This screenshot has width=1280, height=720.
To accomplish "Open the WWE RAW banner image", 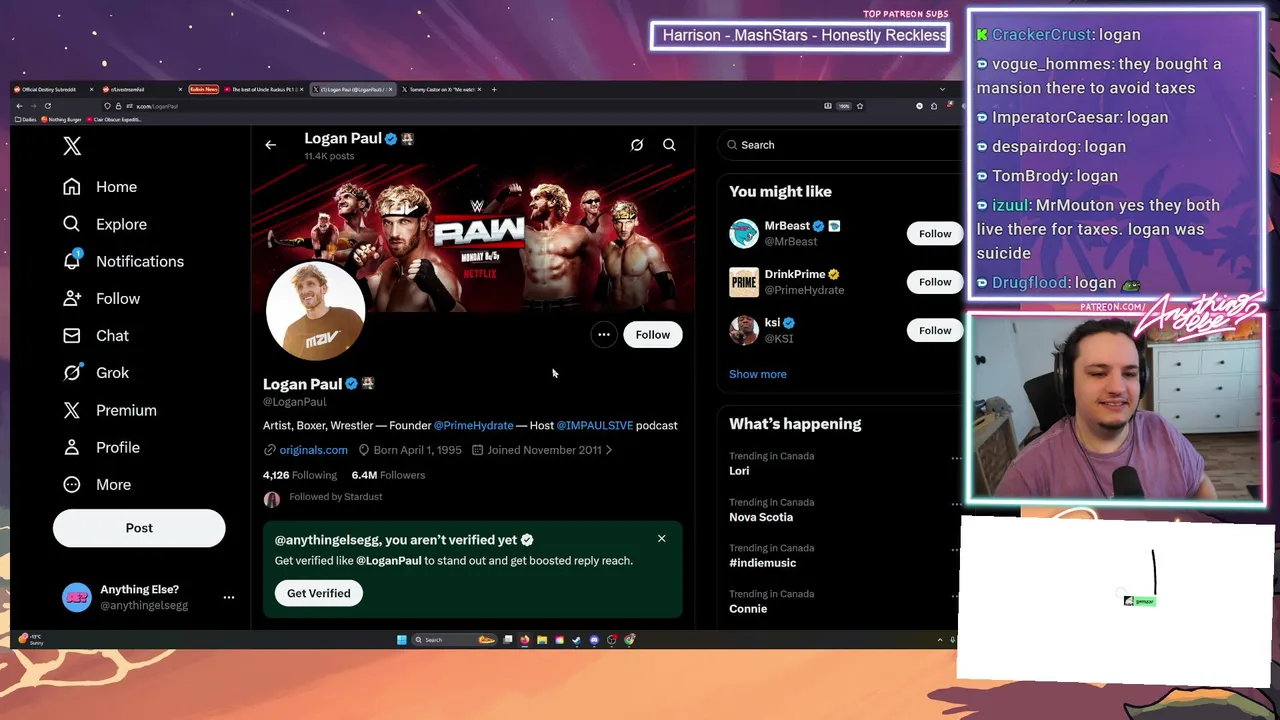I will [473, 238].
